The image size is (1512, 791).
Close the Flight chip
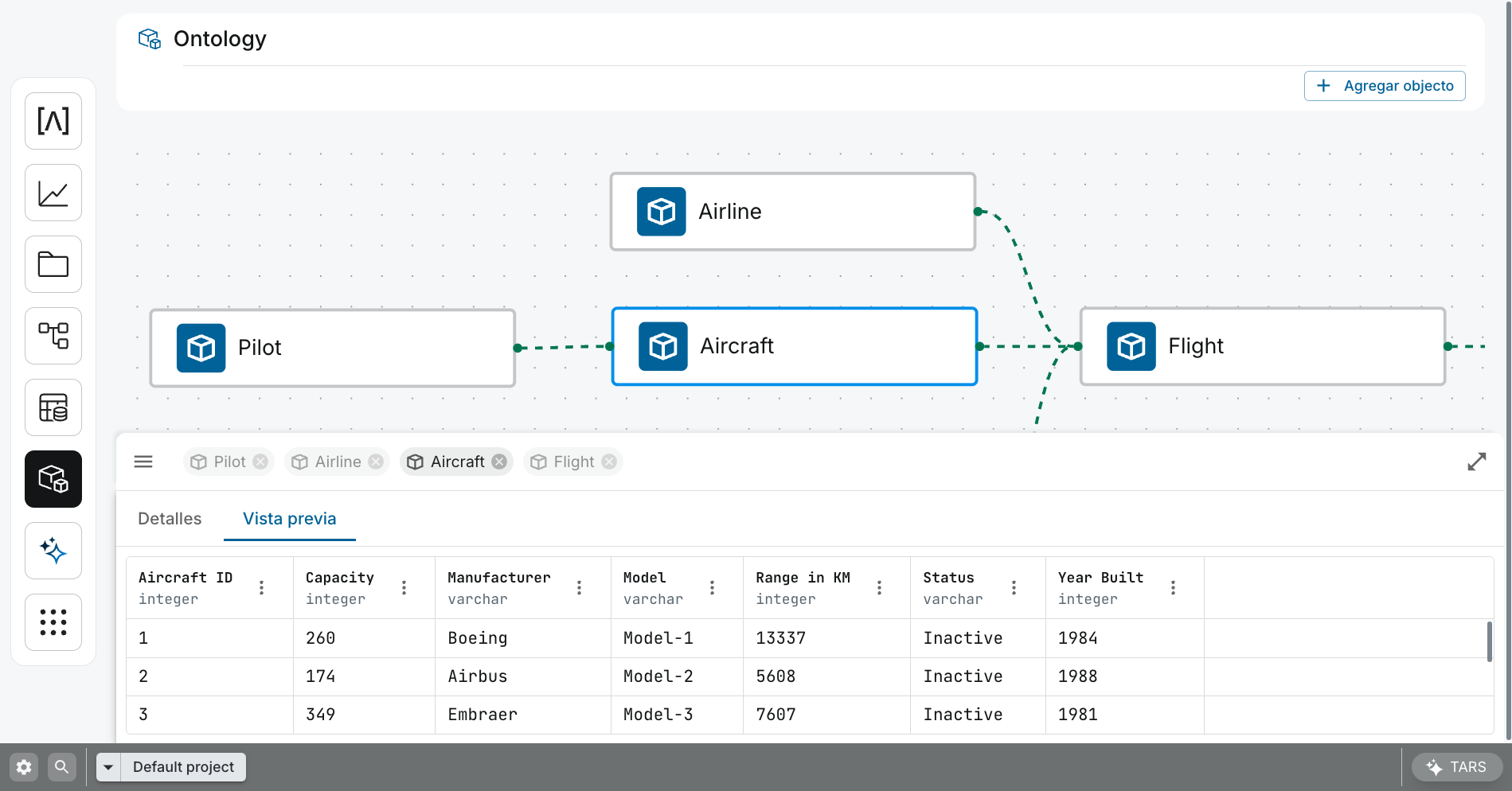pyautogui.click(x=609, y=462)
